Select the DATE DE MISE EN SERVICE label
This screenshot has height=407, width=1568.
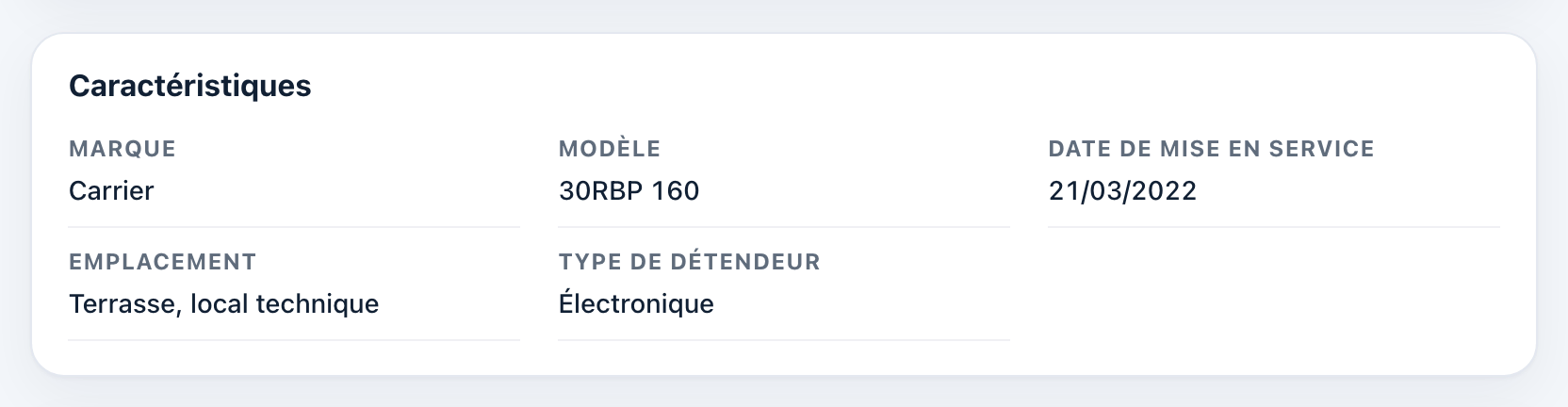coord(1211,149)
